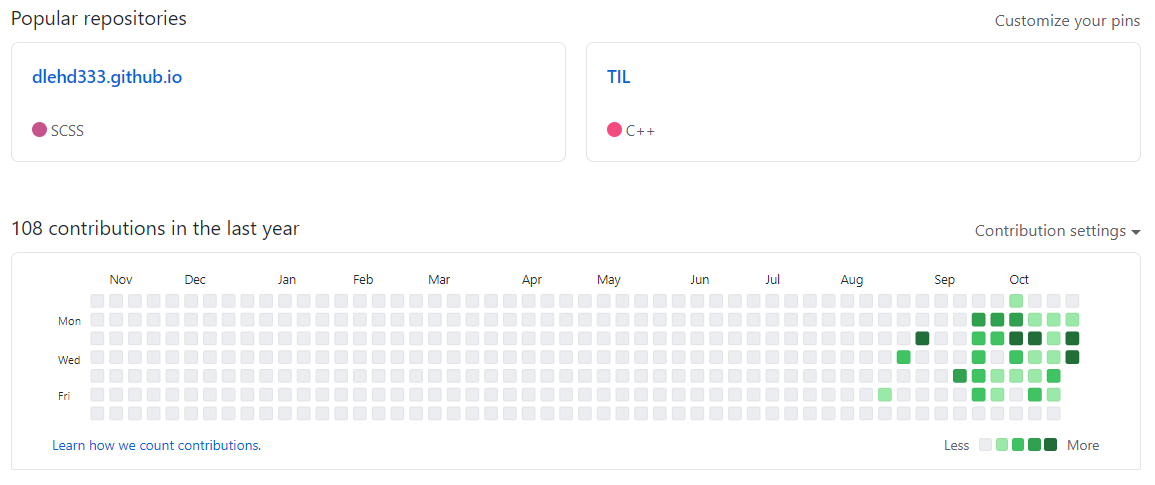1155x485 pixels.
Task: Open Learn how we count contributions link
Action: point(156,445)
